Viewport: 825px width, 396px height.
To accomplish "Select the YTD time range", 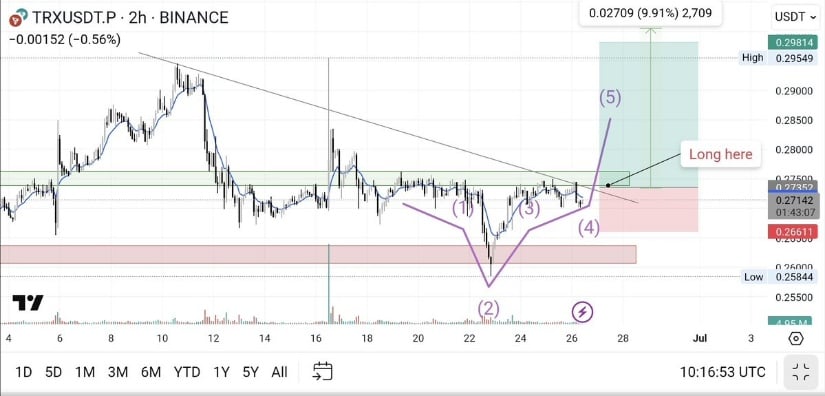I will pyautogui.click(x=187, y=372).
